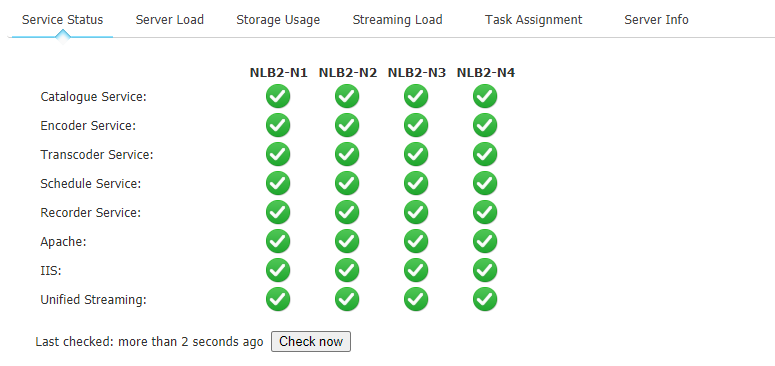Select IIS checkmark under NLB2-N1
The image size is (775, 366).
(278, 270)
